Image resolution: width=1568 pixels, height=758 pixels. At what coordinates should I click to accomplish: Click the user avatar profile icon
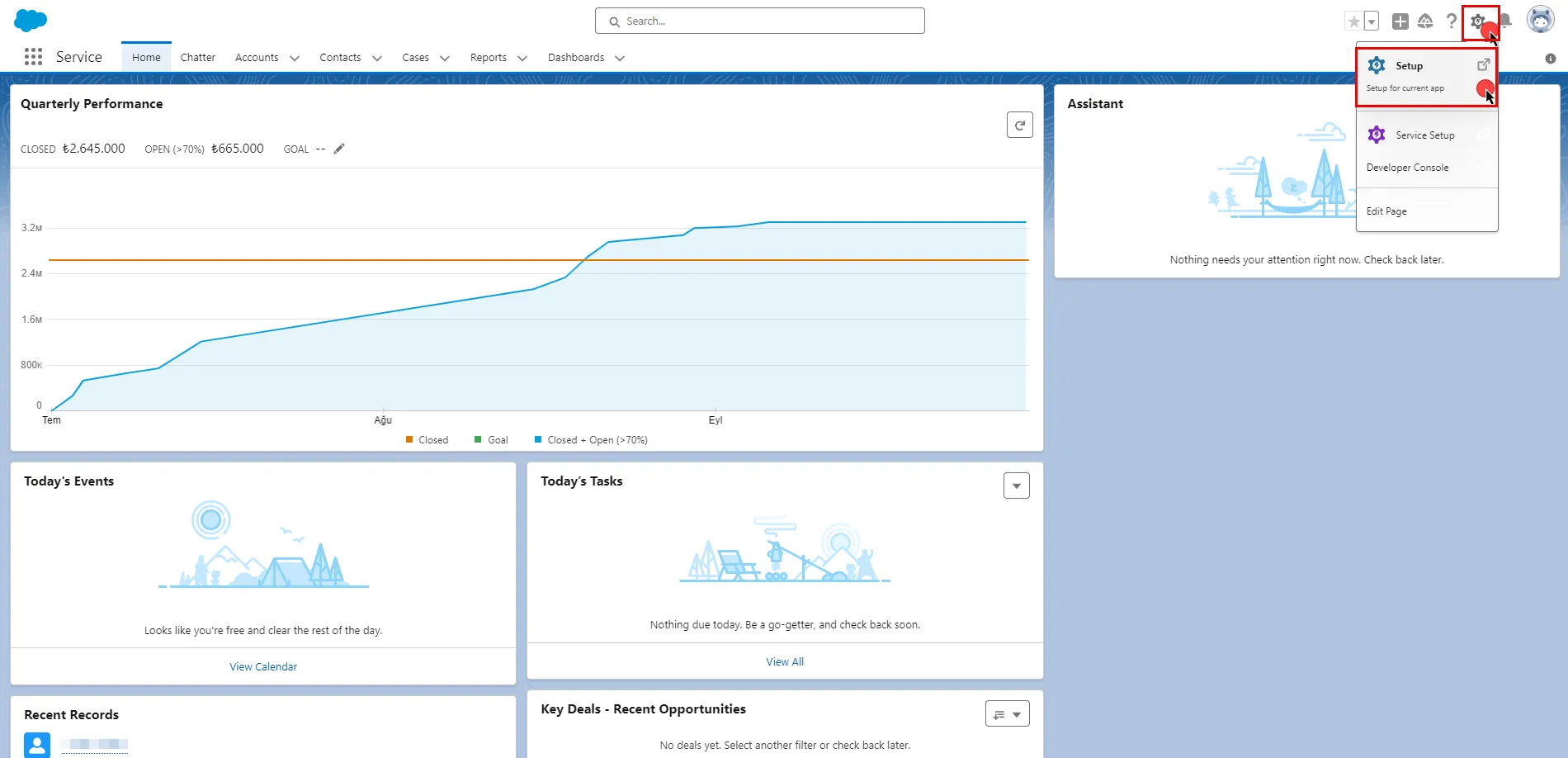click(x=1542, y=19)
